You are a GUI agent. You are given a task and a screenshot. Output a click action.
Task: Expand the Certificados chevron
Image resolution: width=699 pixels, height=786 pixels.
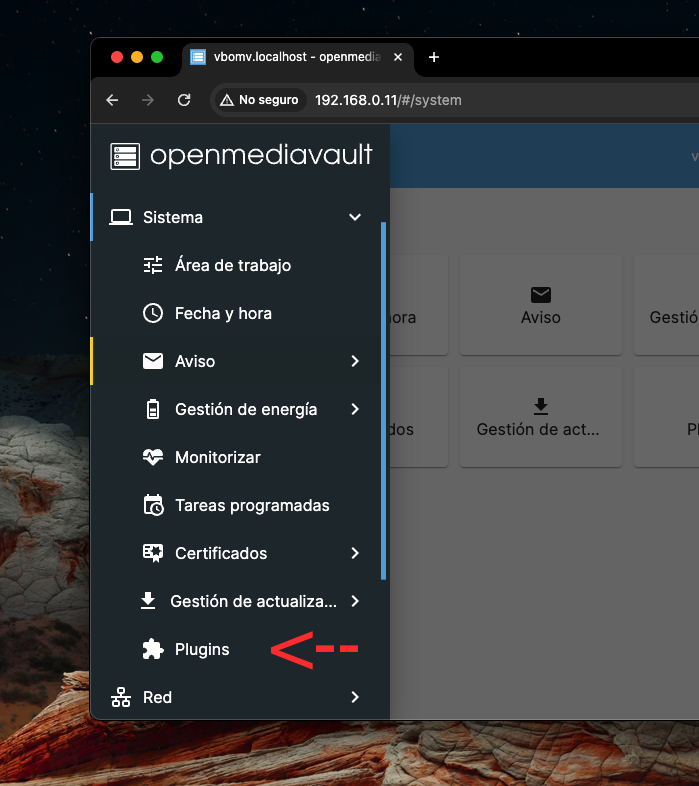point(355,553)
